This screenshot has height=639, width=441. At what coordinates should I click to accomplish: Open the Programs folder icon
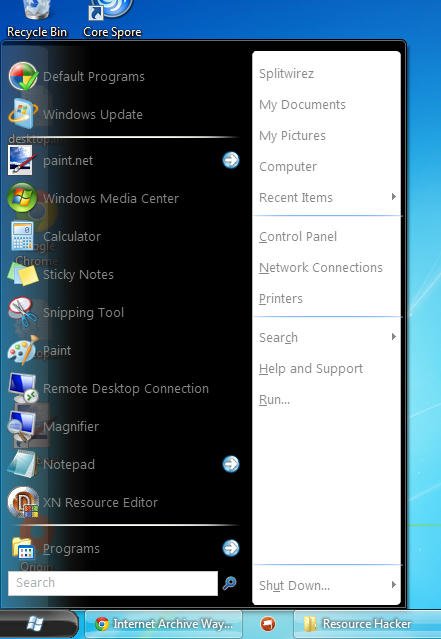tap(23, 549)
